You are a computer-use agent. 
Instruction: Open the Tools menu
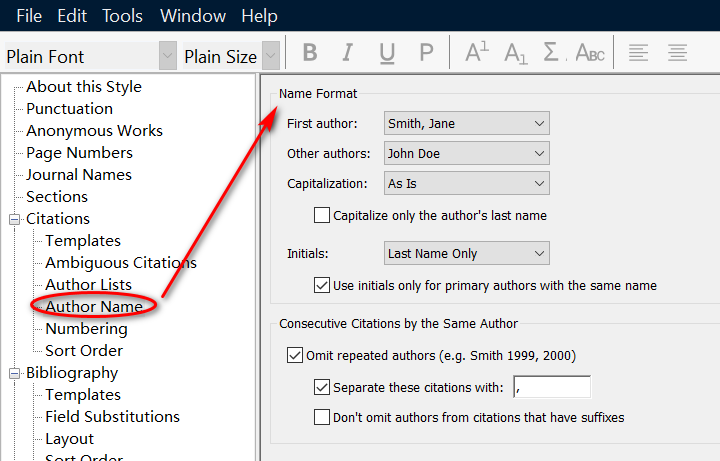click(x=122, y=16)
